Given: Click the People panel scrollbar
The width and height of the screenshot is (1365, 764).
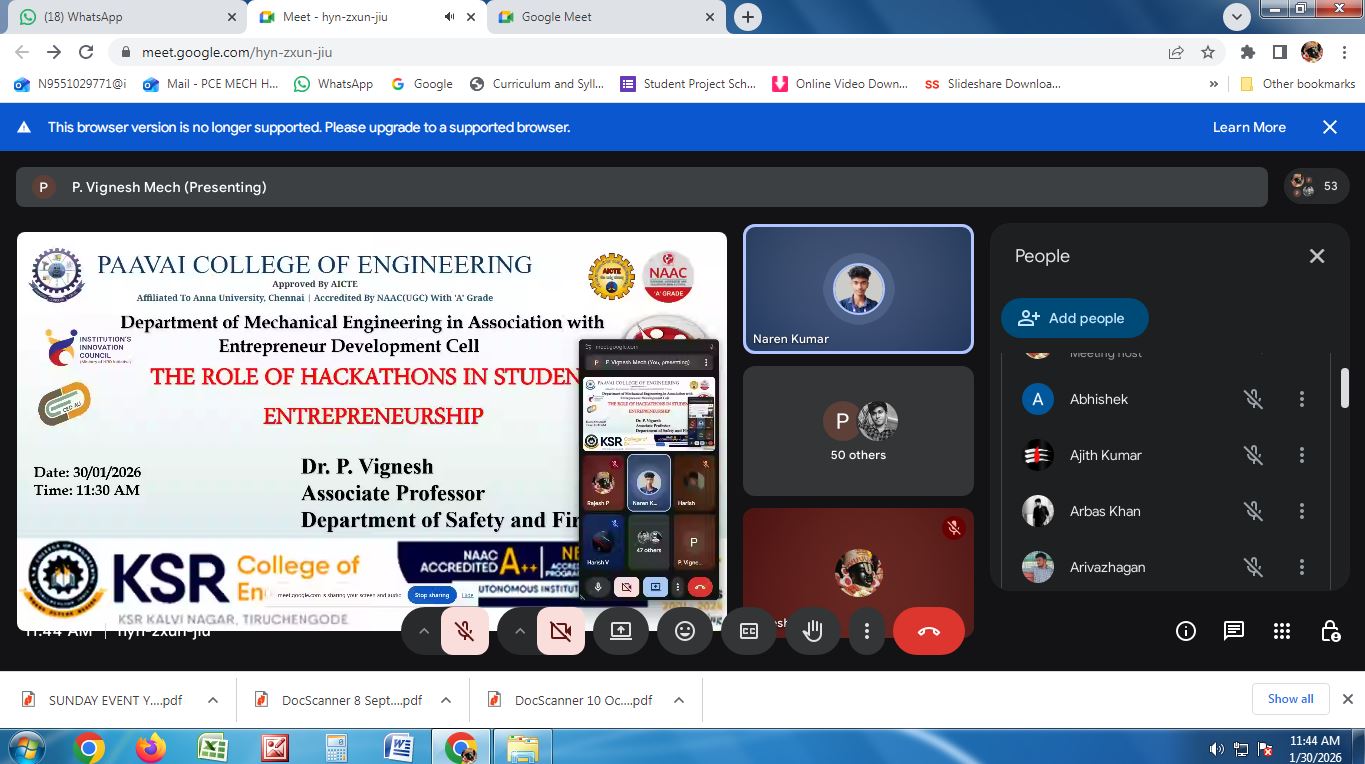Looking at the screenshot, I should coord(1345,388).
